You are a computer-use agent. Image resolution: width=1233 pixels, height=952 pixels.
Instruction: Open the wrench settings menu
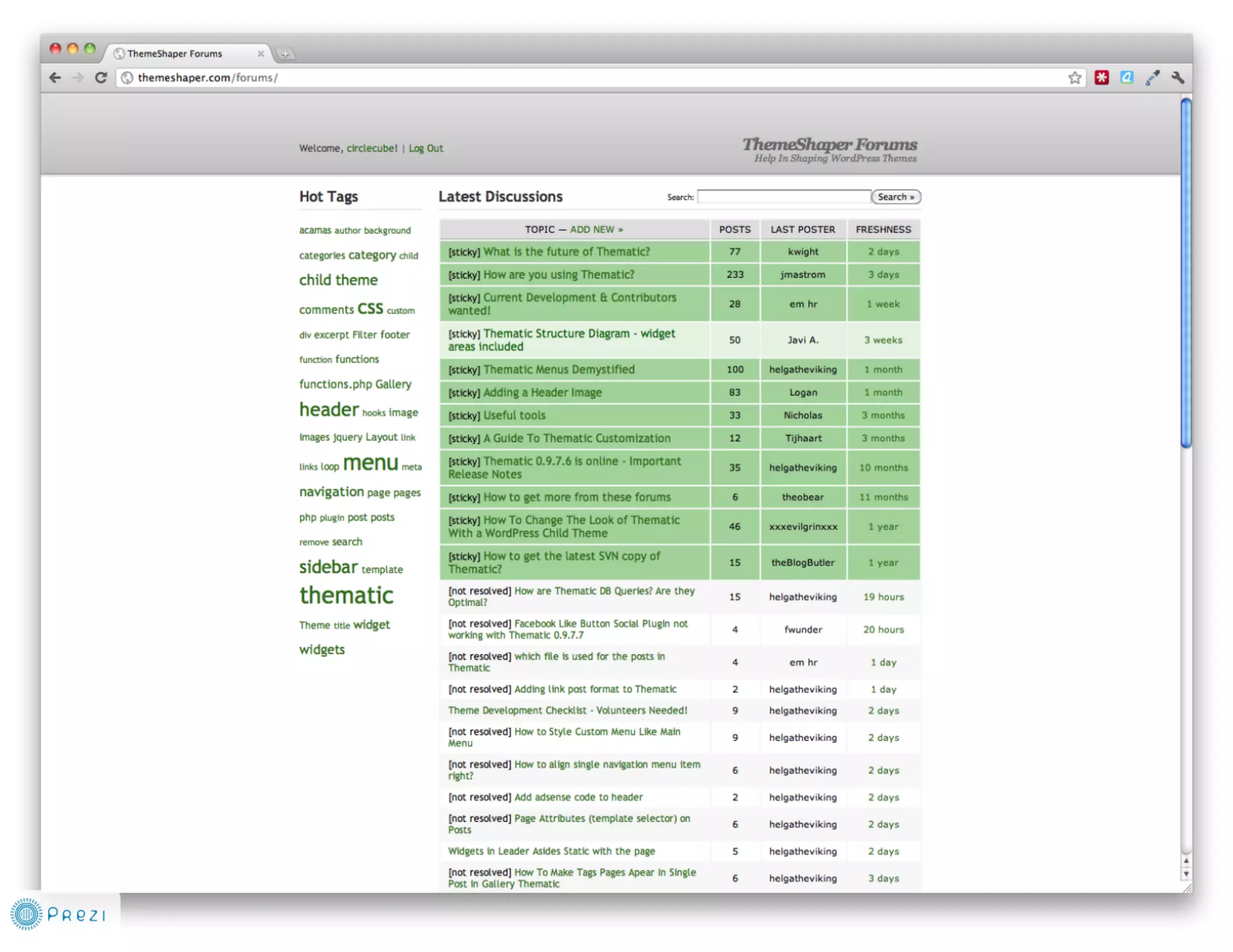click(1178, 78)
